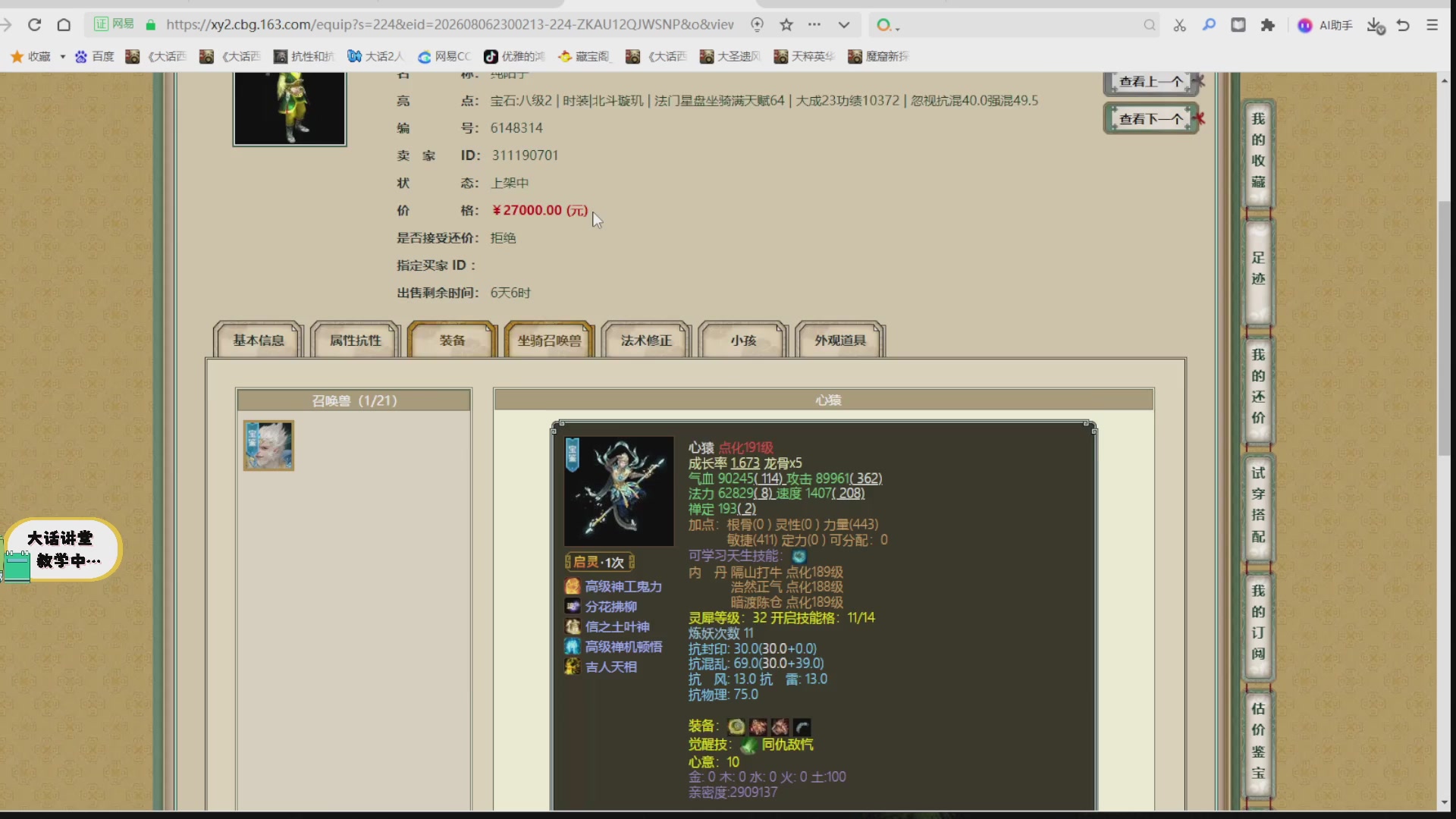The image size is (1456, 819).
Task: Switch to the 装备 tab
Action: tap(453, 340)
